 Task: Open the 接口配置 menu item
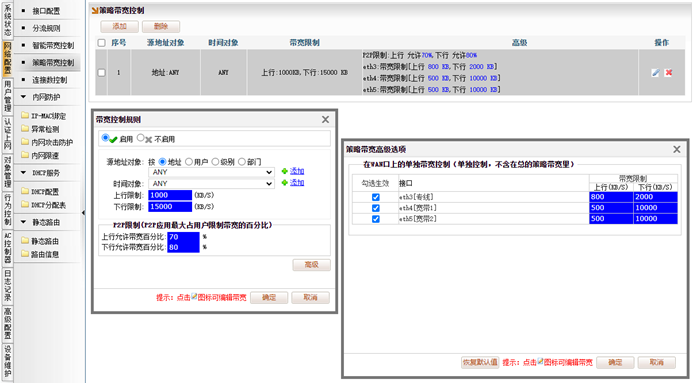pos(46,11)
